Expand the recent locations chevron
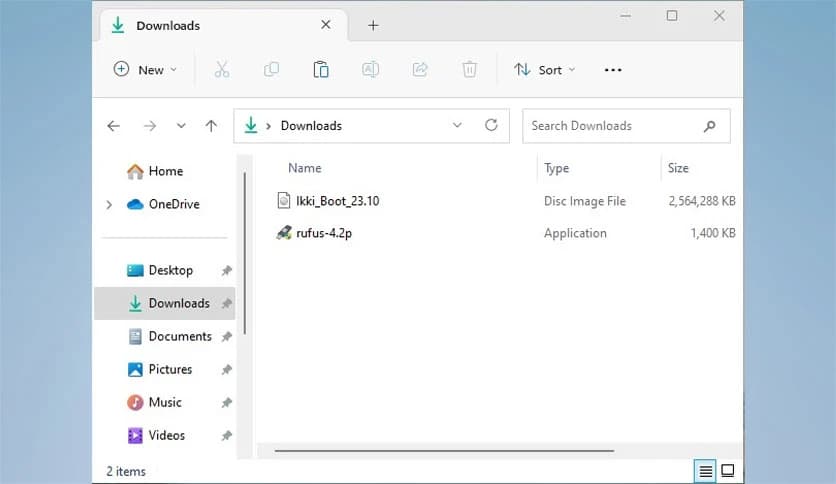Image resolution: width=836 pixels, height=484 pixels. 181,126
